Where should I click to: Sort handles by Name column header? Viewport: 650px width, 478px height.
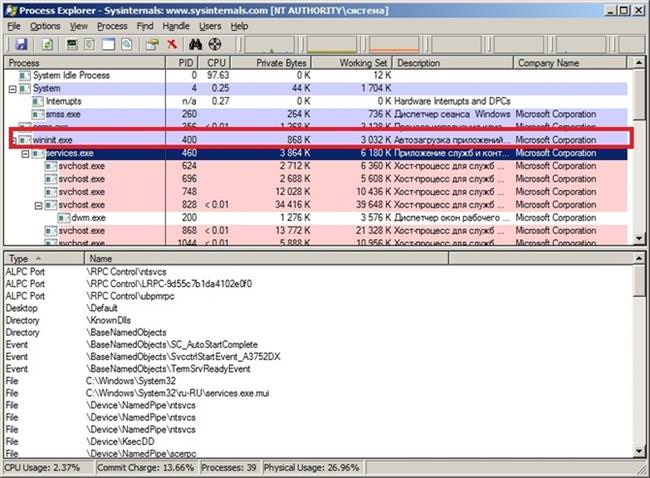[x=267, y=259]
